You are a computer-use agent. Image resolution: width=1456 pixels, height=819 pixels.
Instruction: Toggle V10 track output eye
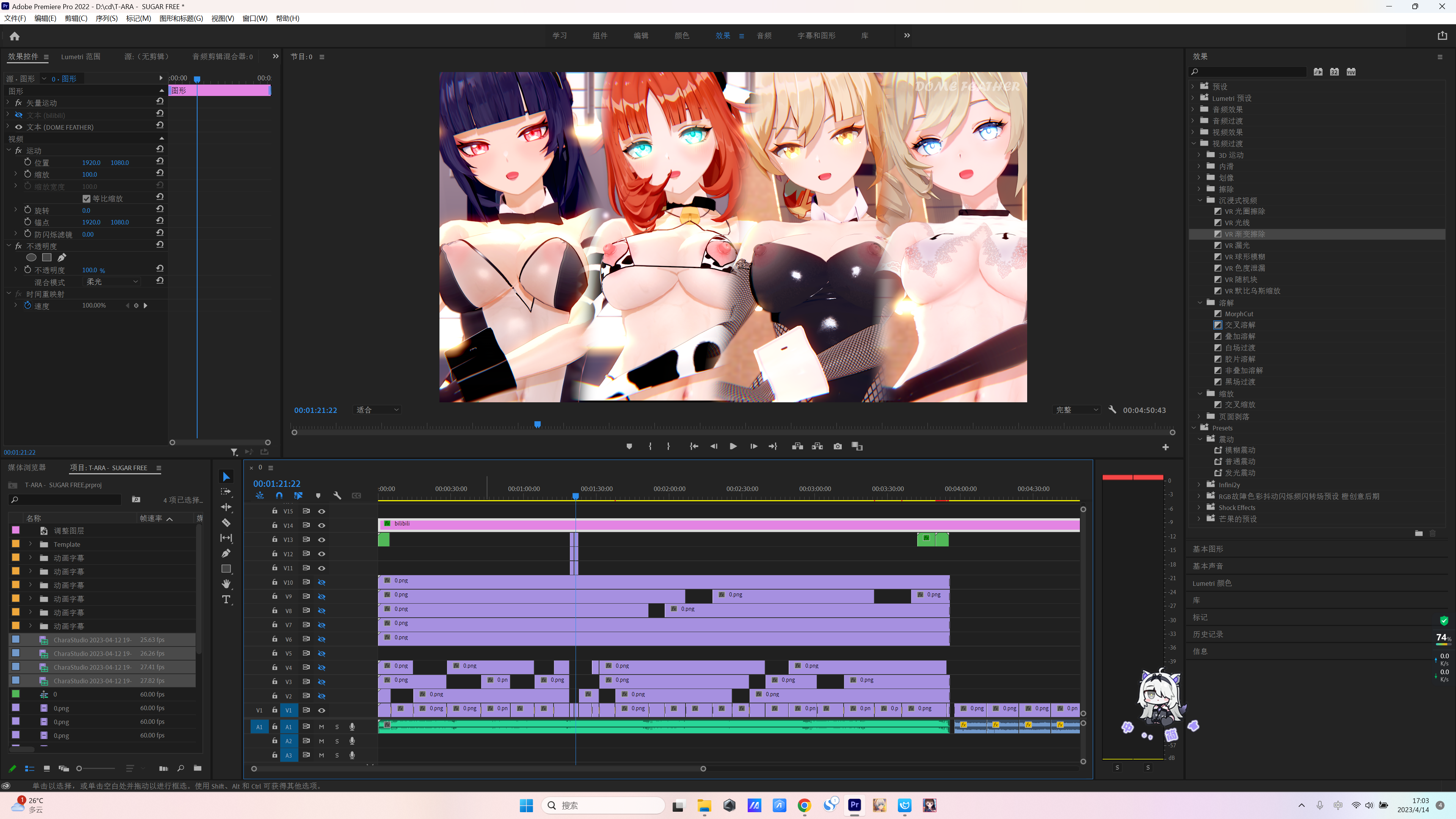322,582
